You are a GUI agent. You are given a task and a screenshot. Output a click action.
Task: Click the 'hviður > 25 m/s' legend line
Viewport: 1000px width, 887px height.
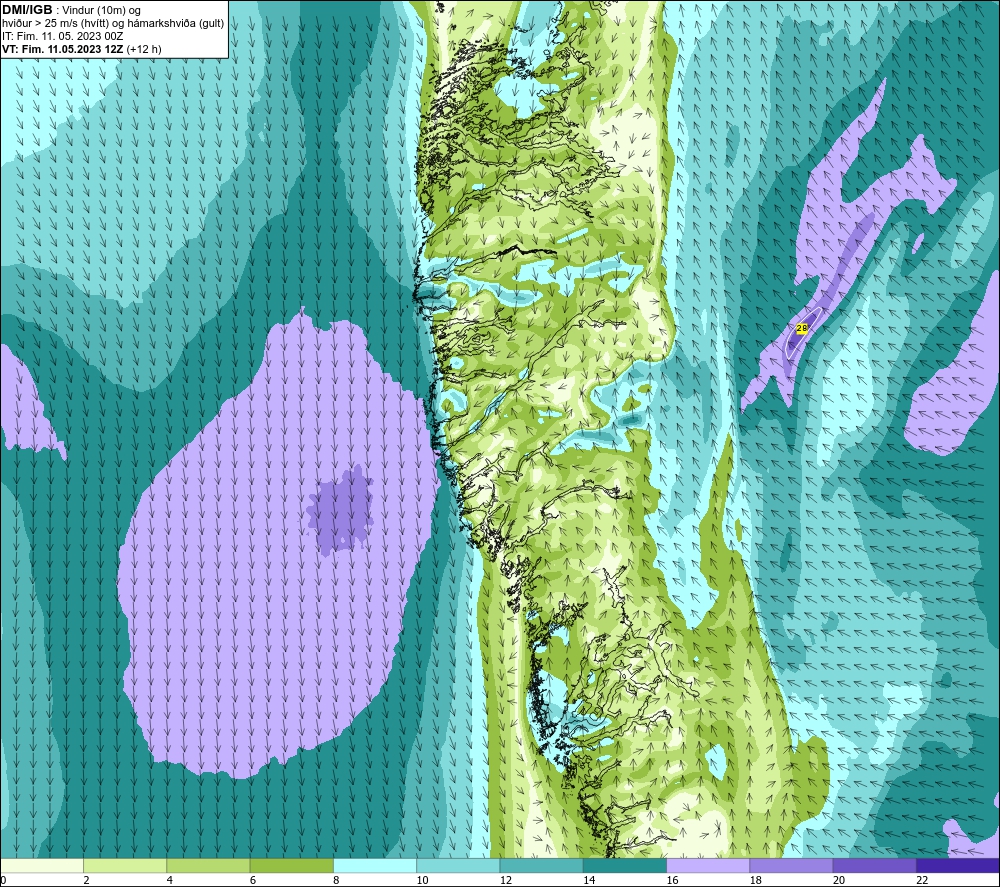tap(113, 24)
